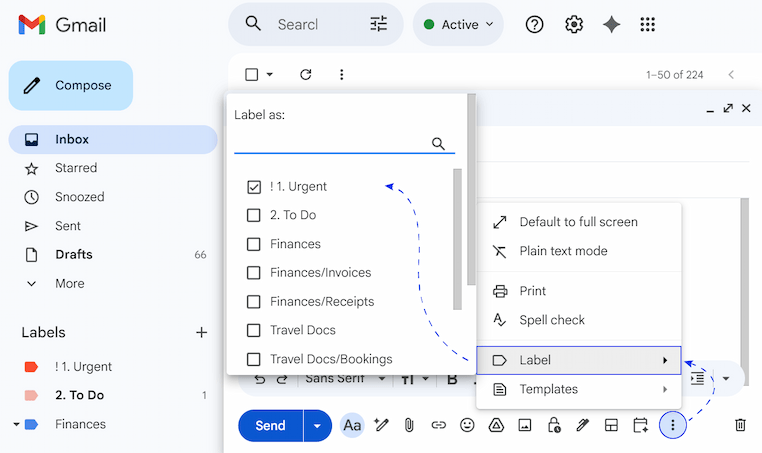Open the Inbox folder

pyautogui.click(x=113, y=139)
